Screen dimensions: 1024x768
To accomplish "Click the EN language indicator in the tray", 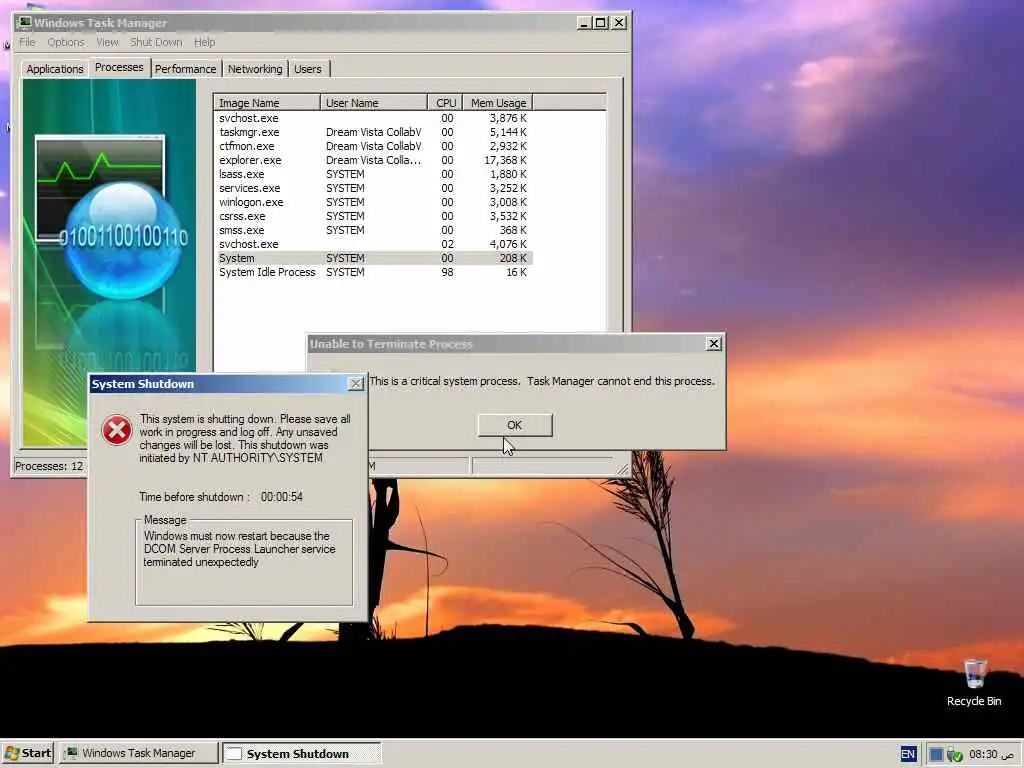I will click(x=908, y=754).
